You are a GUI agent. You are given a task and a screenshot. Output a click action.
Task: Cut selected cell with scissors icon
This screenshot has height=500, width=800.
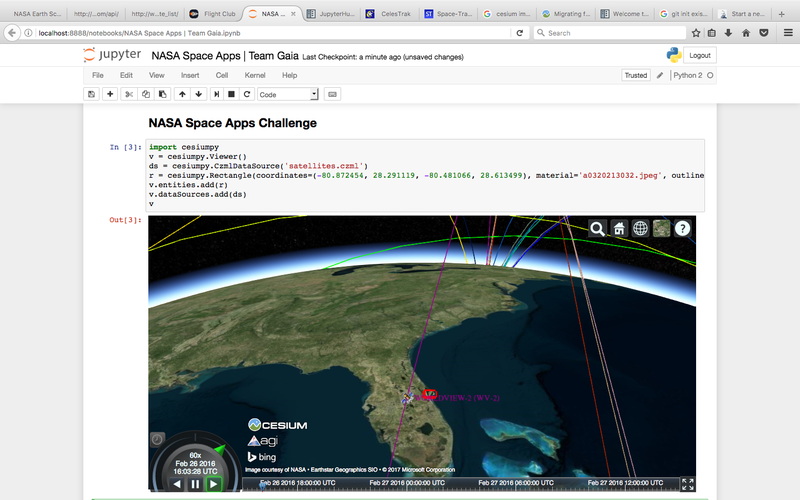click(x=128, y=94)
